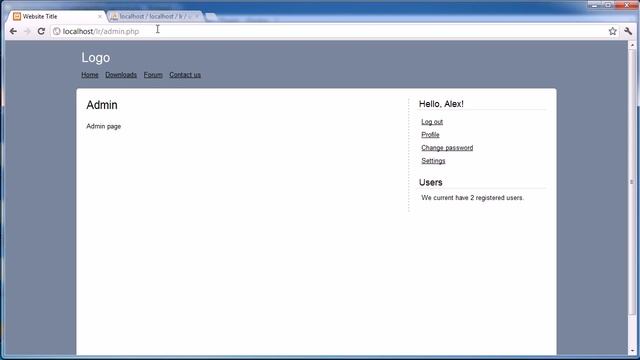Click the Logo heading text

(96, 58)
